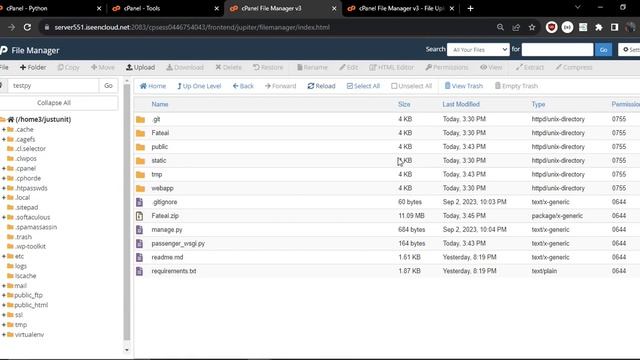This screenshot has height=360, width=640.
Task: Sort files by the Size column header
Action: 404,104
